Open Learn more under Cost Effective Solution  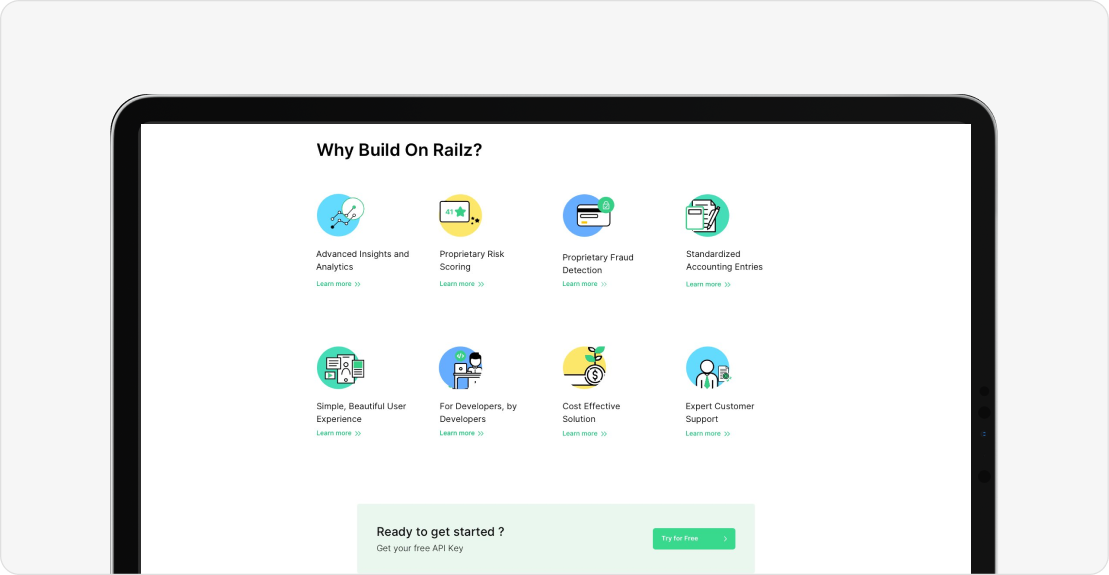click(x=585, y=434)
